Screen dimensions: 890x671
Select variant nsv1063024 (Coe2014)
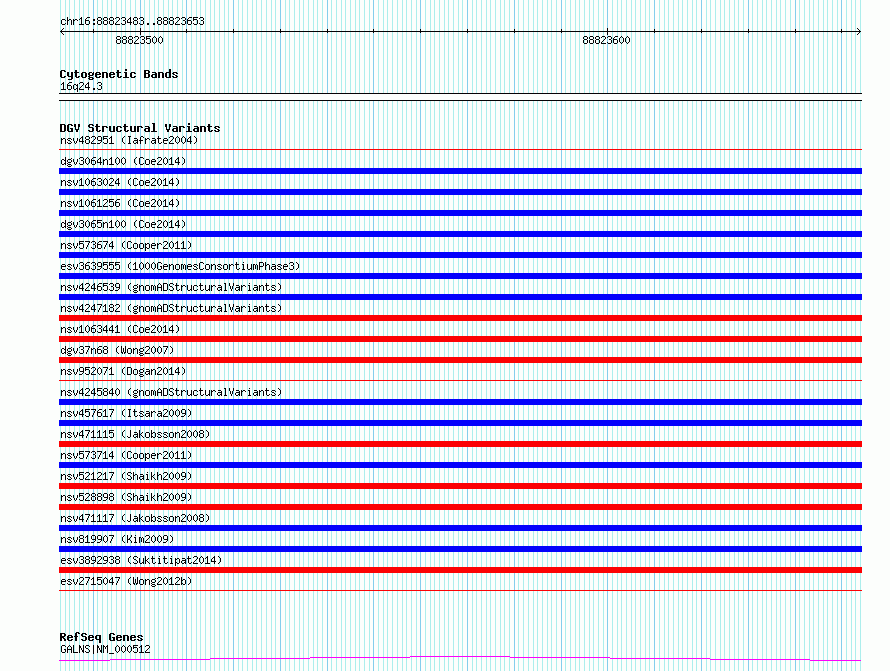click(120, 182)
